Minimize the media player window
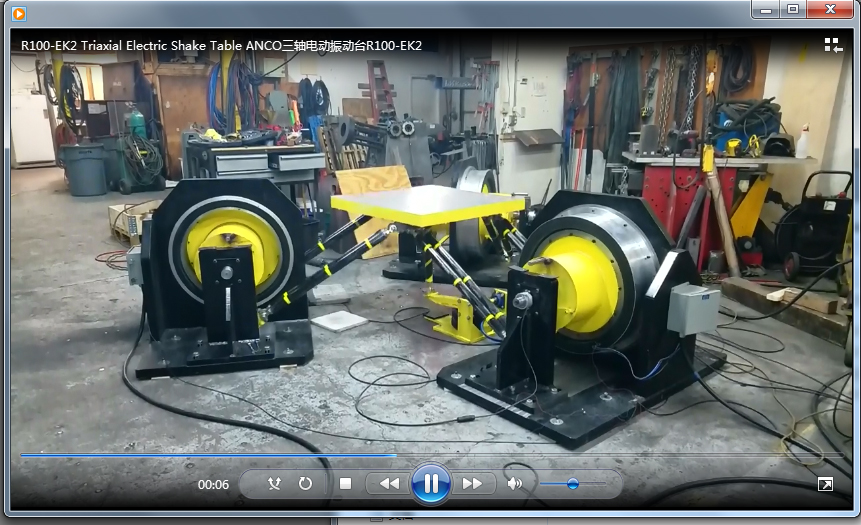Image resolution: width=861 pixels, height=525 pixels. (x=766, y=9)
